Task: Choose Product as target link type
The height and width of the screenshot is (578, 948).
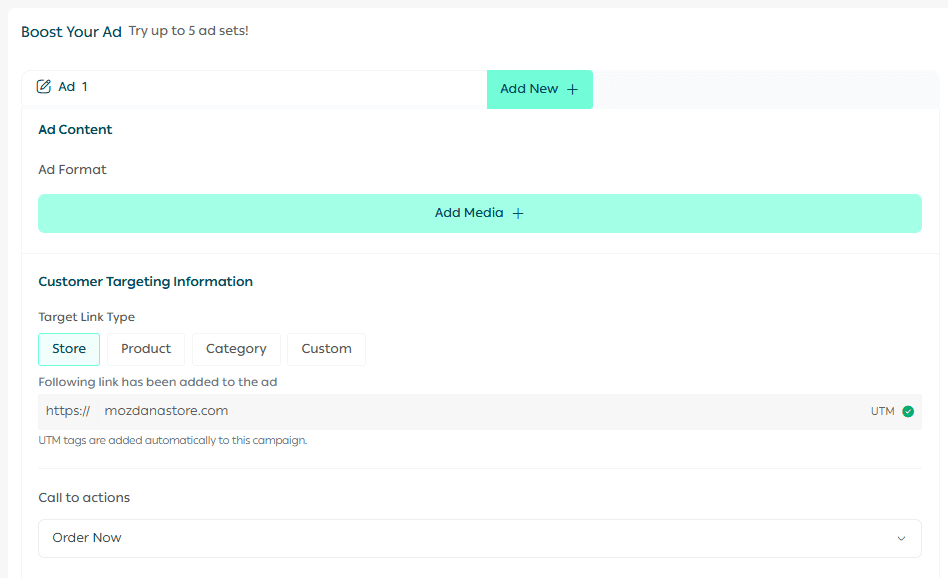Action: 146,349
